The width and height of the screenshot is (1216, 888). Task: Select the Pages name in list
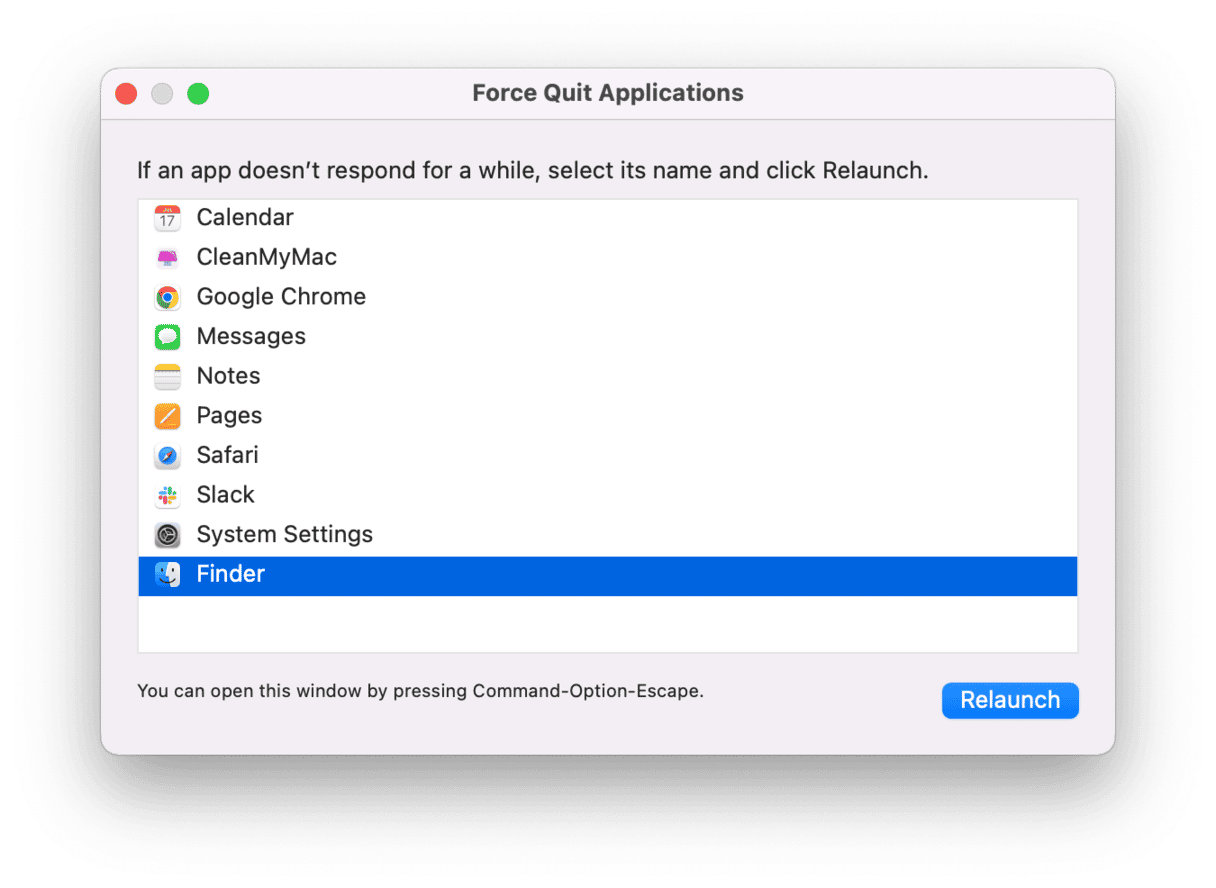point(229,416)
